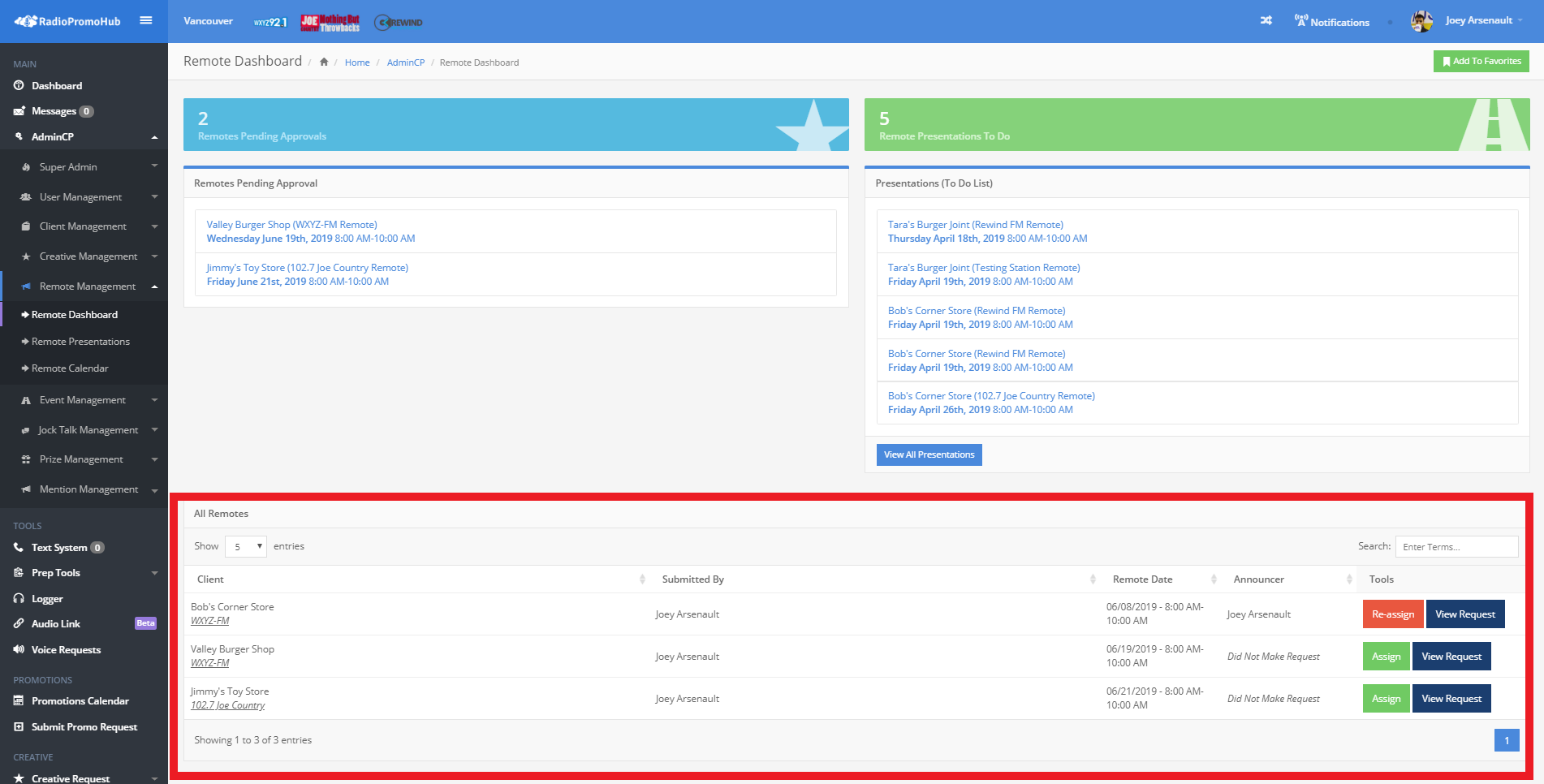The width and height of the screenshot is (1544, 784).
Task: Click Re-assign for Bob's Corner Store
Action: tap(1392, 614)
